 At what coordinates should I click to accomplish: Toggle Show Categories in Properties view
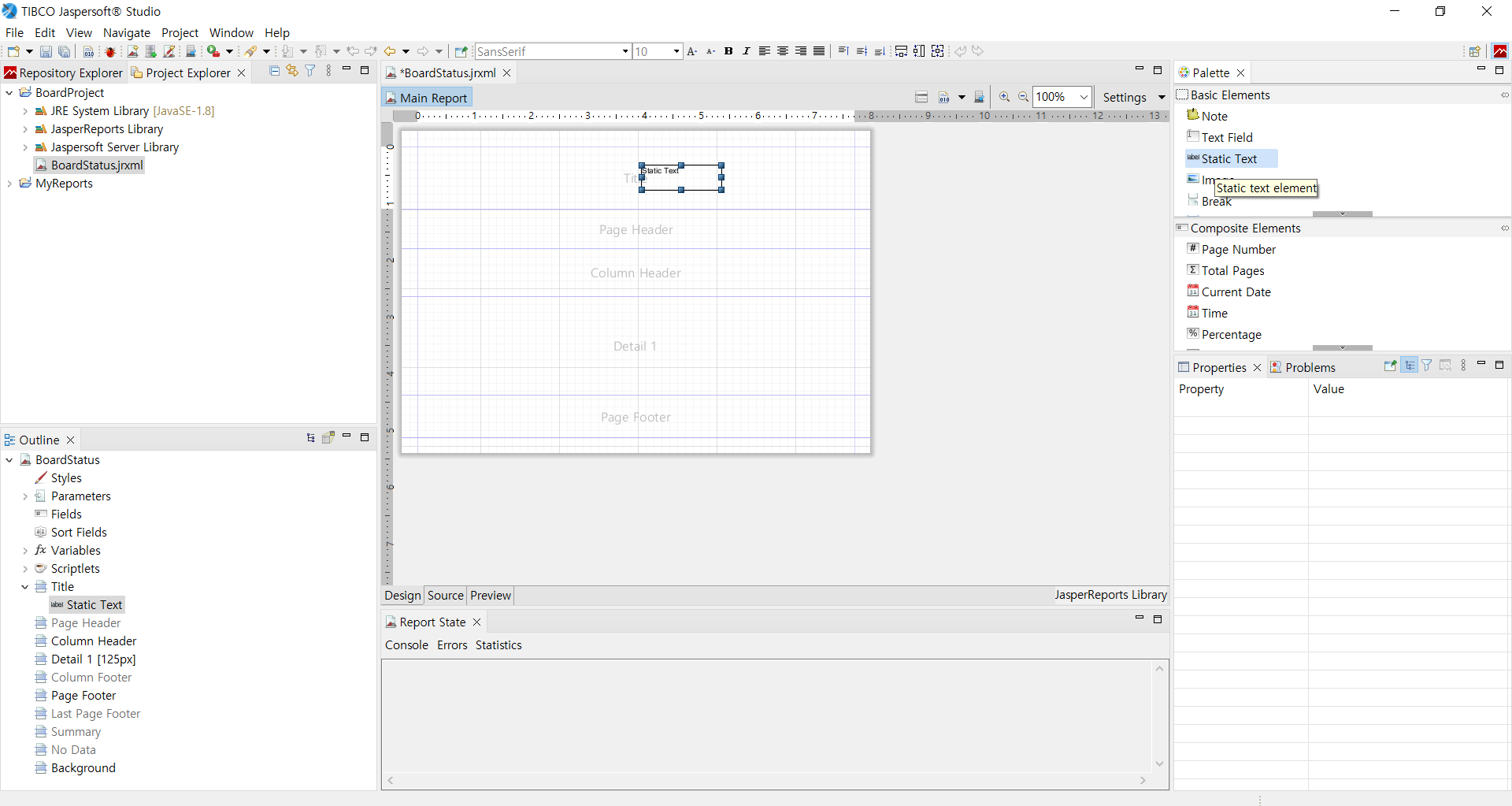click(x=1410, y=366)
